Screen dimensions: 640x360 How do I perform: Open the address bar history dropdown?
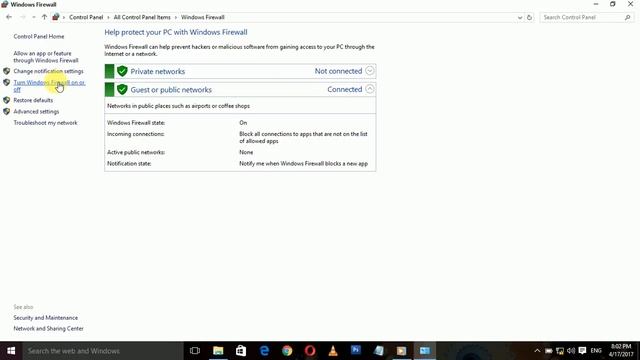(x=520, y=18)
